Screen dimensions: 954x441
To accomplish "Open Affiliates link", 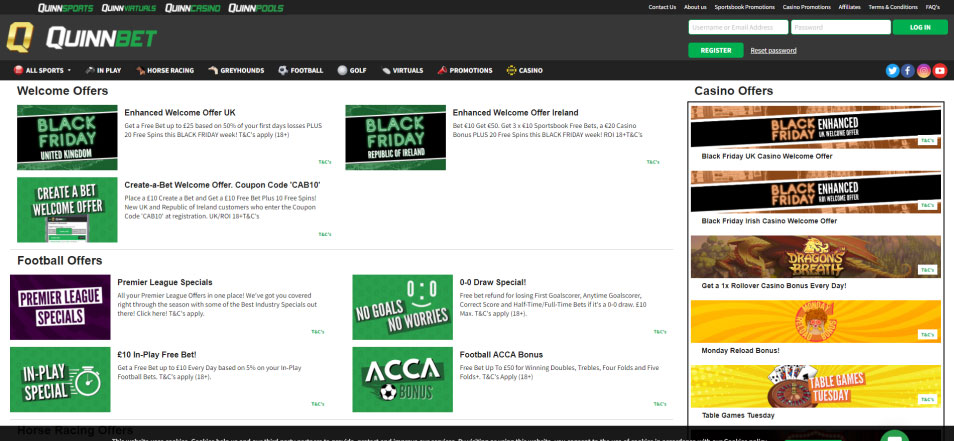I will pos(849,7).
